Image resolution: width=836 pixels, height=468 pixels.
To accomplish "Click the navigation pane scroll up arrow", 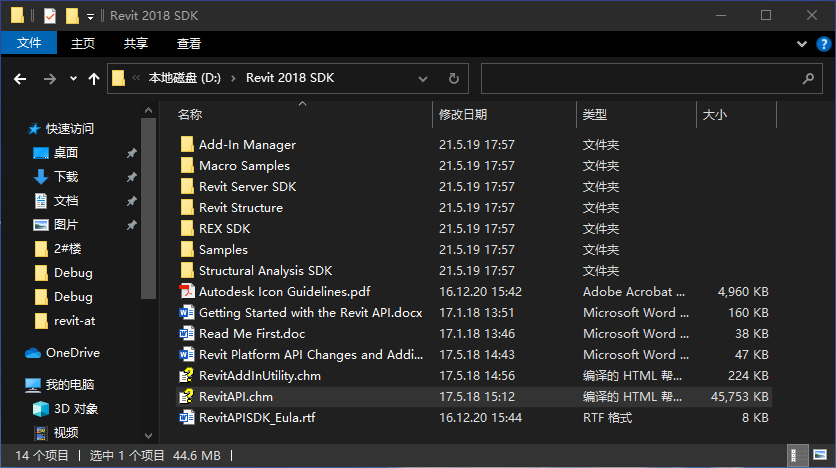I will point(148,110).
